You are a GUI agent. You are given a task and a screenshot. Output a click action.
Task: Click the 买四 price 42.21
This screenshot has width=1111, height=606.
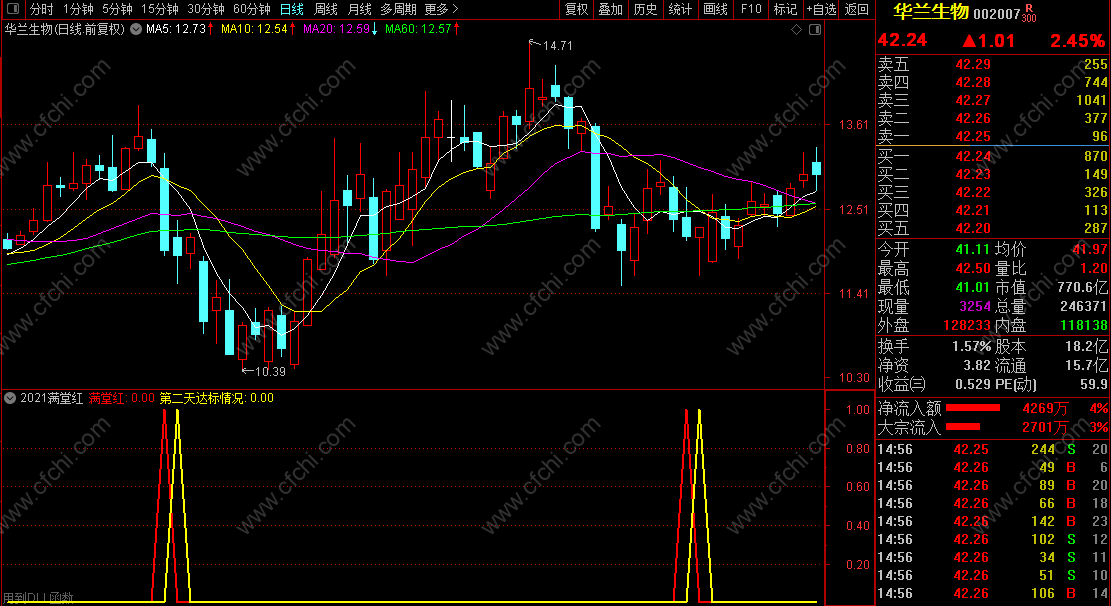click(973, 211)
